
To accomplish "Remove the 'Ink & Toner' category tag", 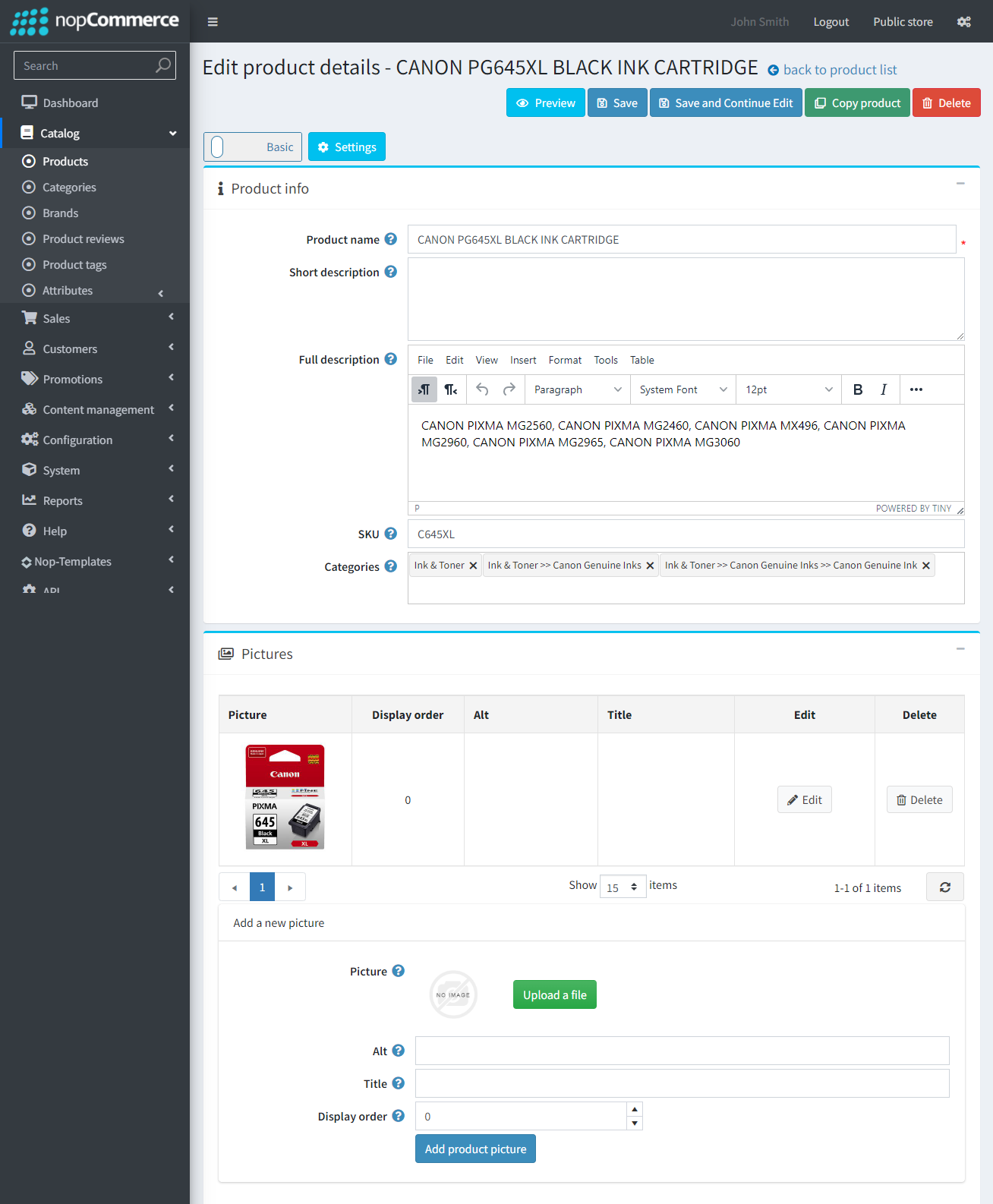I will click(x=473, y=566).
